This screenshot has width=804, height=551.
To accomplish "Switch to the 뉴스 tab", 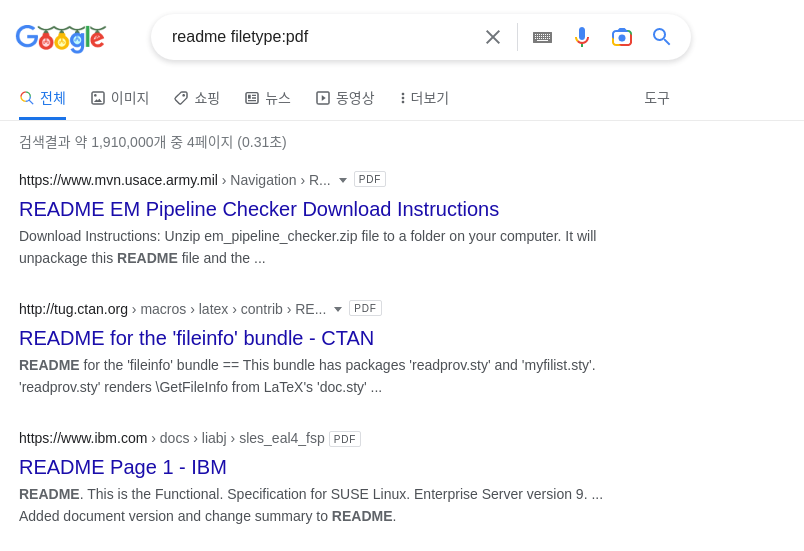I will click(x=268, y=98).
